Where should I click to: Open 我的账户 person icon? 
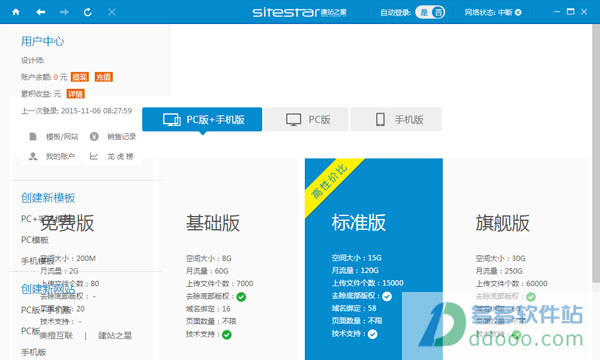[x=33, y=156]
